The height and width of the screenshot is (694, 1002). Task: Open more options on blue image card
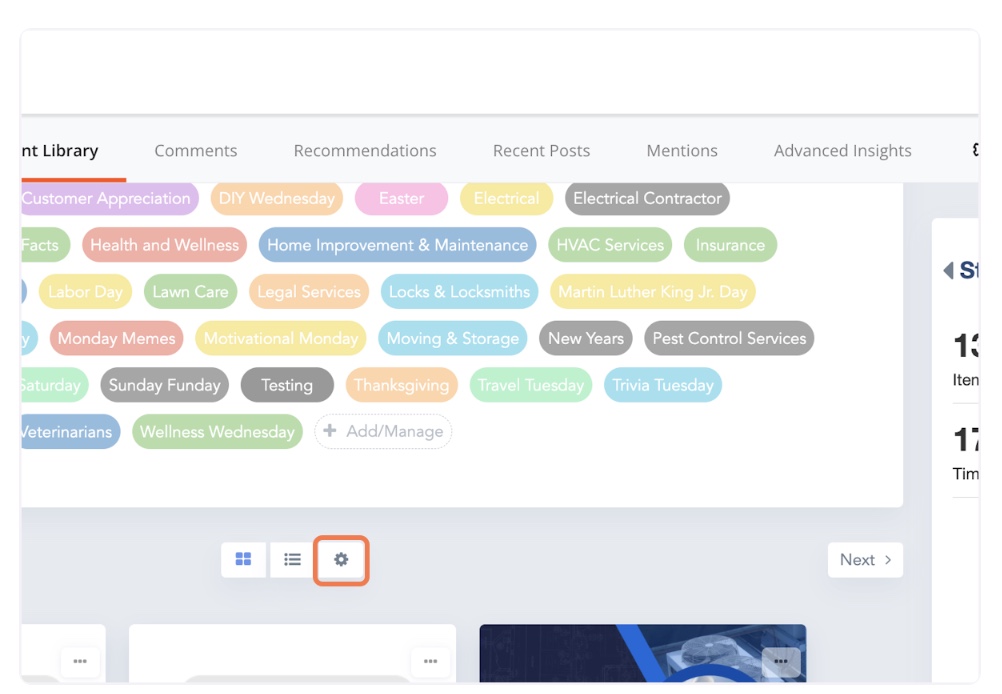[x=781, y=661]
